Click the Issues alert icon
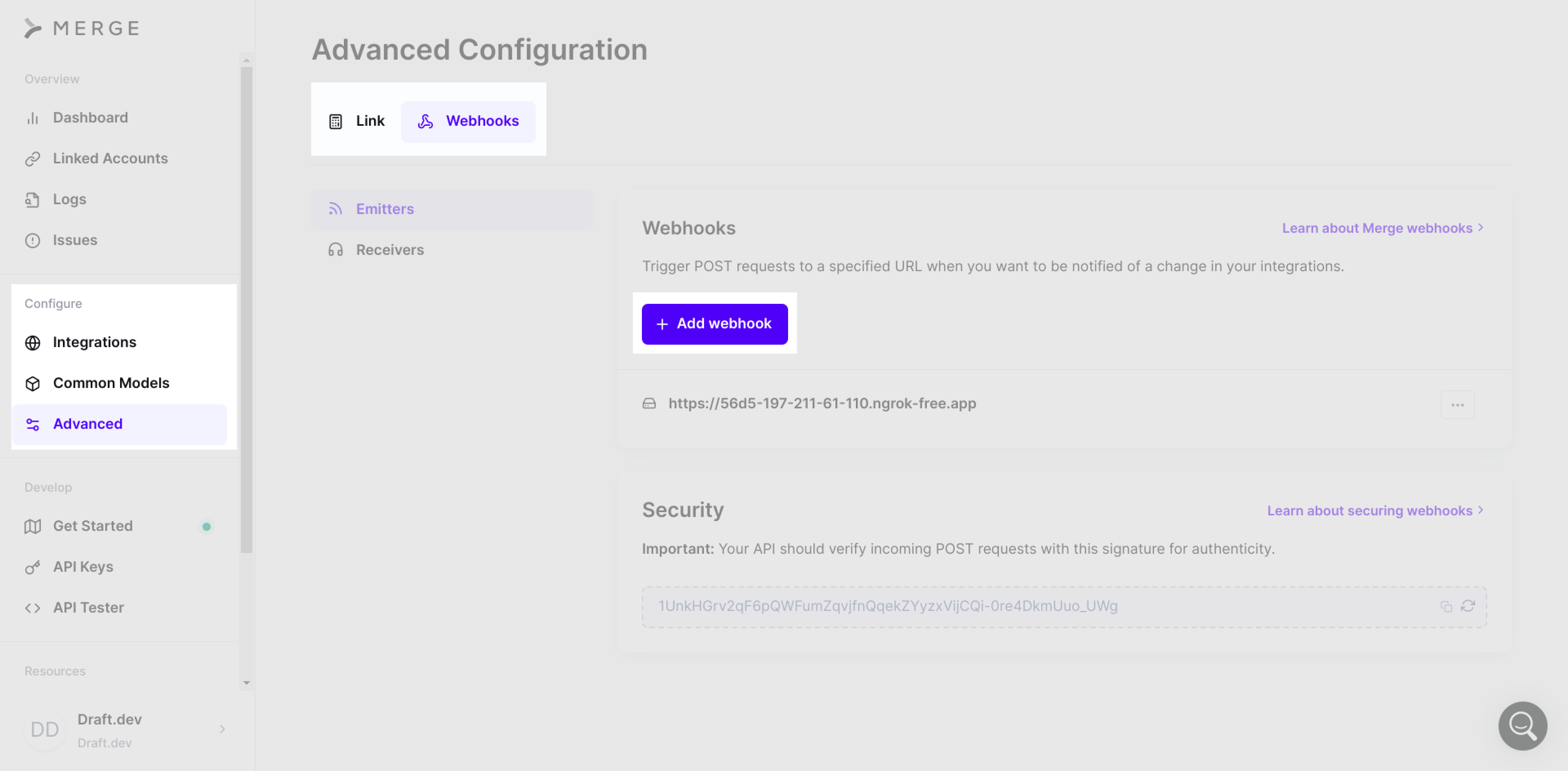This screenshot has height=771, width=1568. (x=33, y=240)
